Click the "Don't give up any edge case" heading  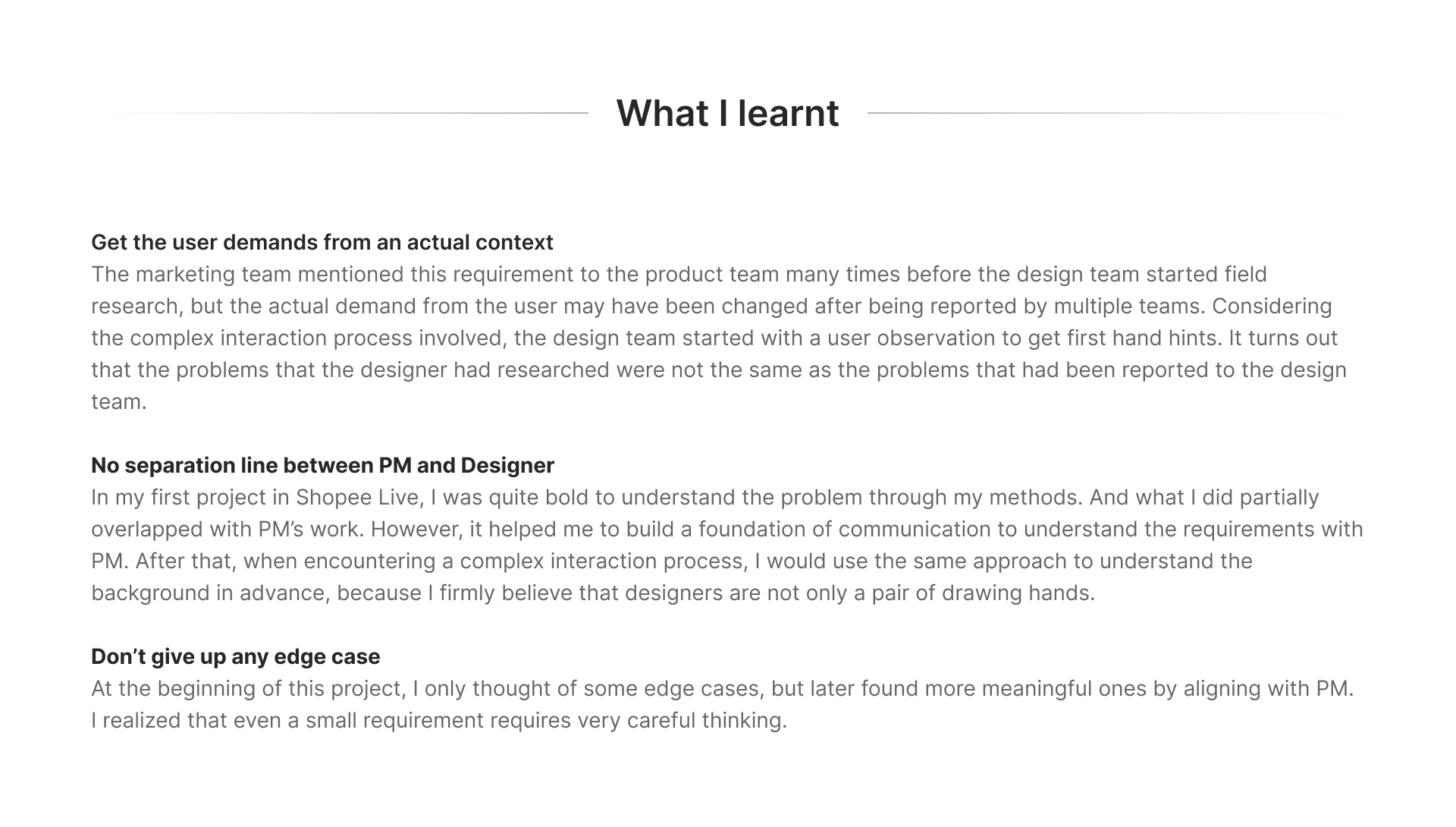[235, 657]
